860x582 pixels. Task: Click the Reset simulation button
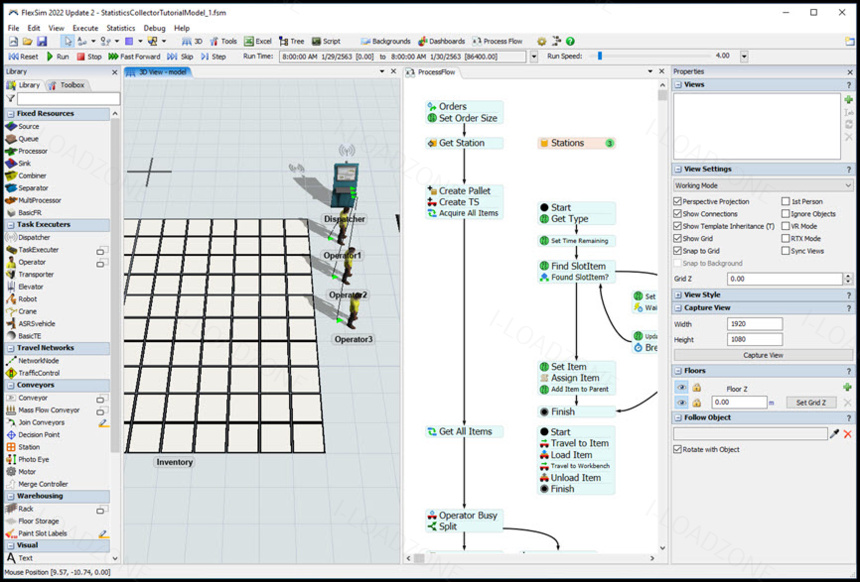point(24,56)
